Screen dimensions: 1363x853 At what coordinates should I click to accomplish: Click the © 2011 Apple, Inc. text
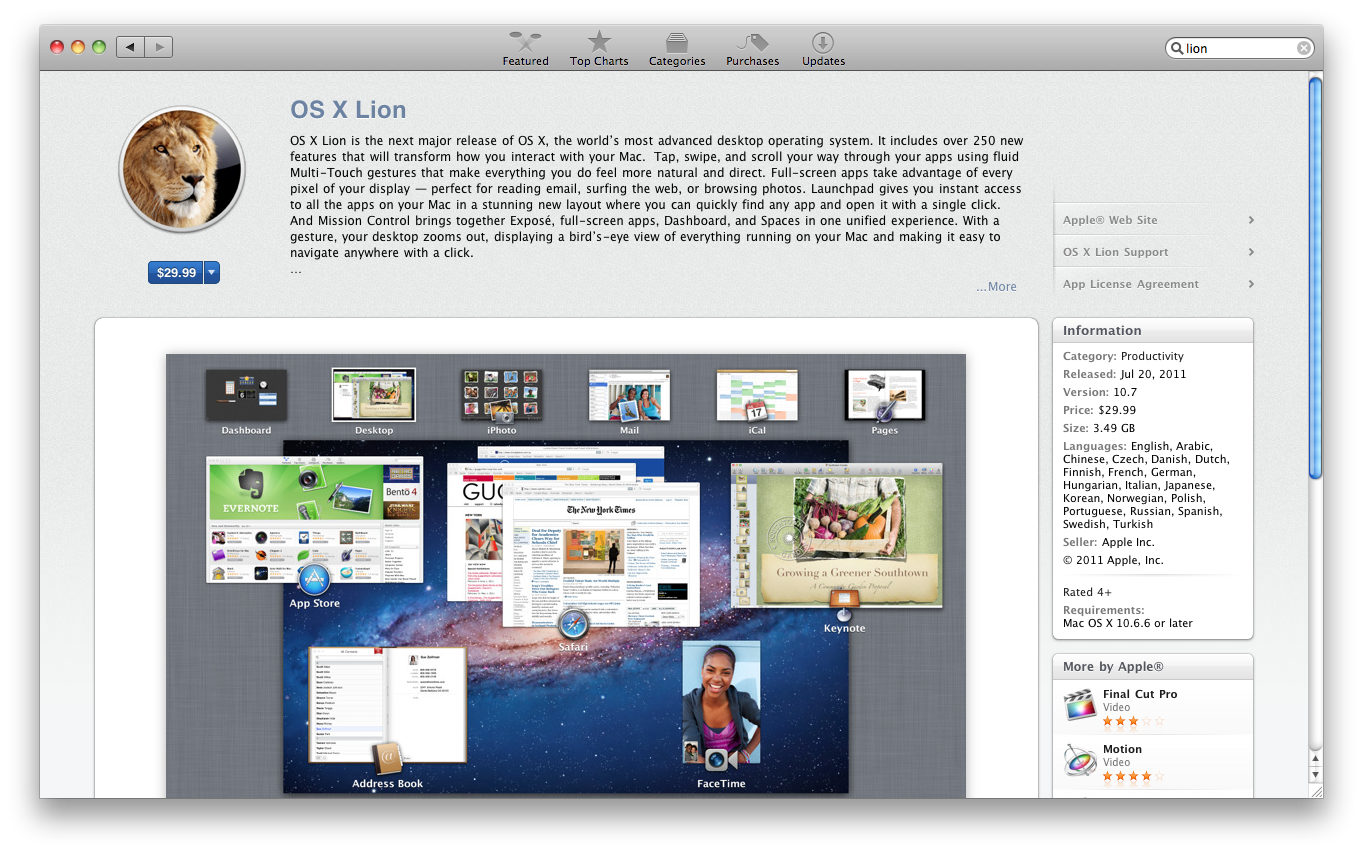1113,560
